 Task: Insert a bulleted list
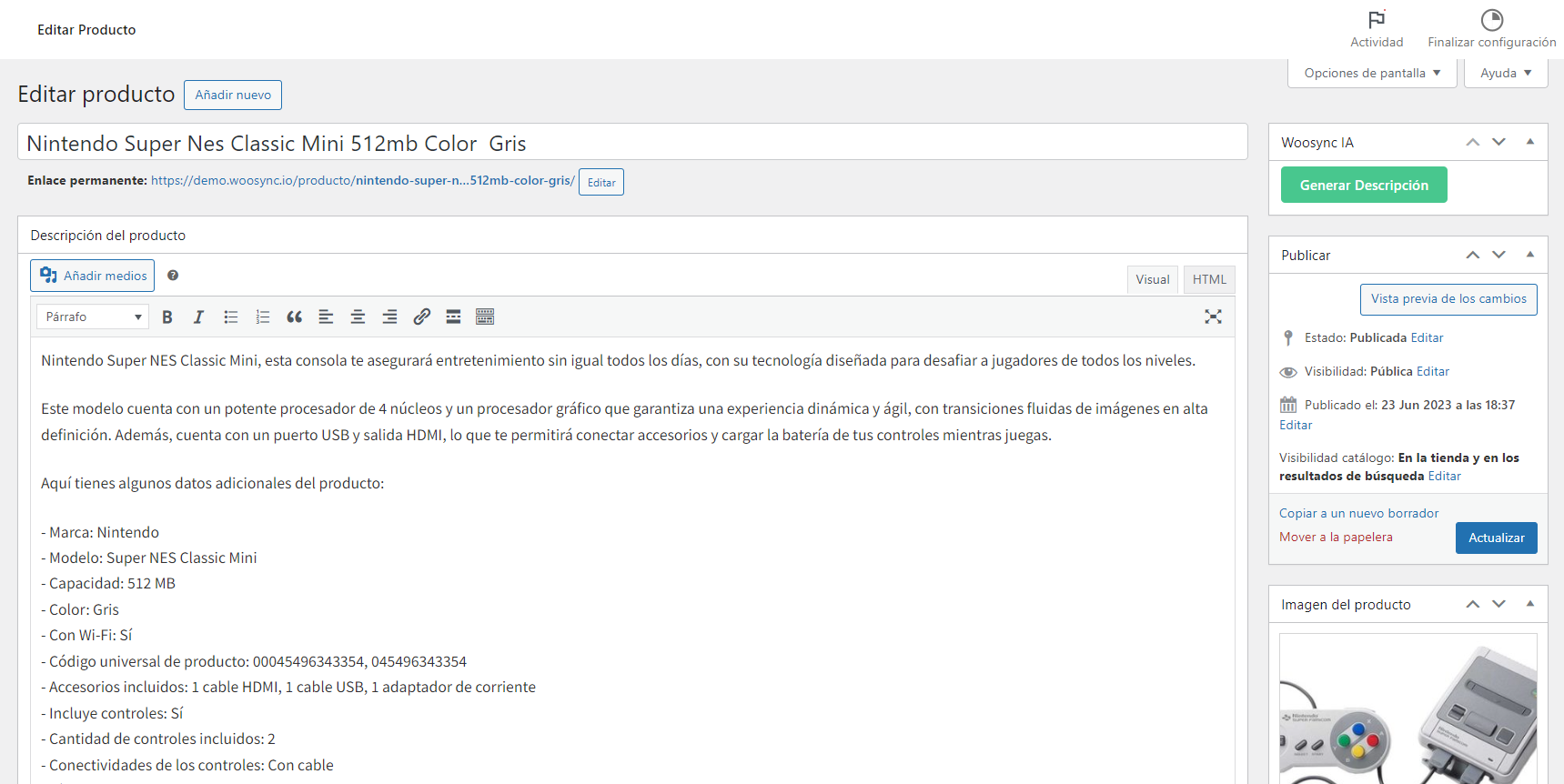click(231, 317)
